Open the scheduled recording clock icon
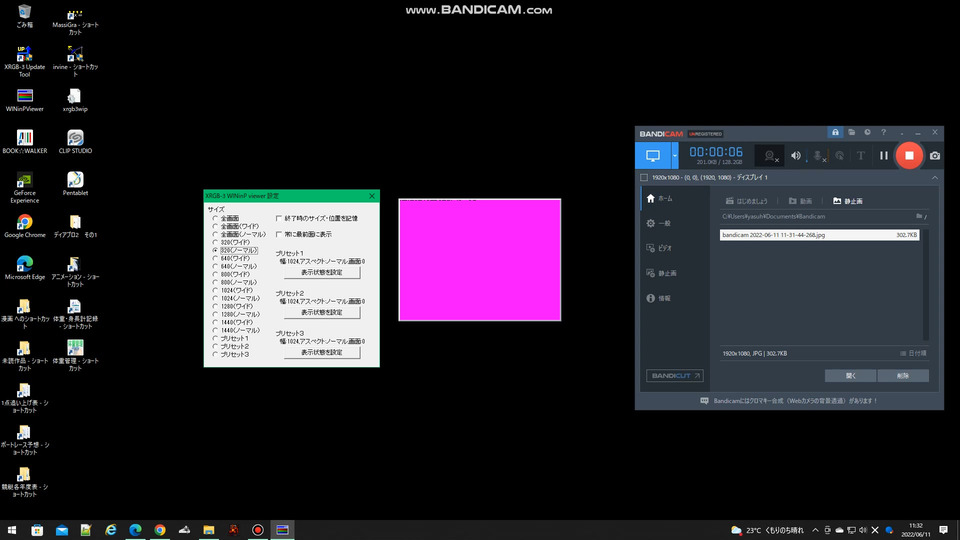This screenshot has height=540, width=960. click(868, 133)
